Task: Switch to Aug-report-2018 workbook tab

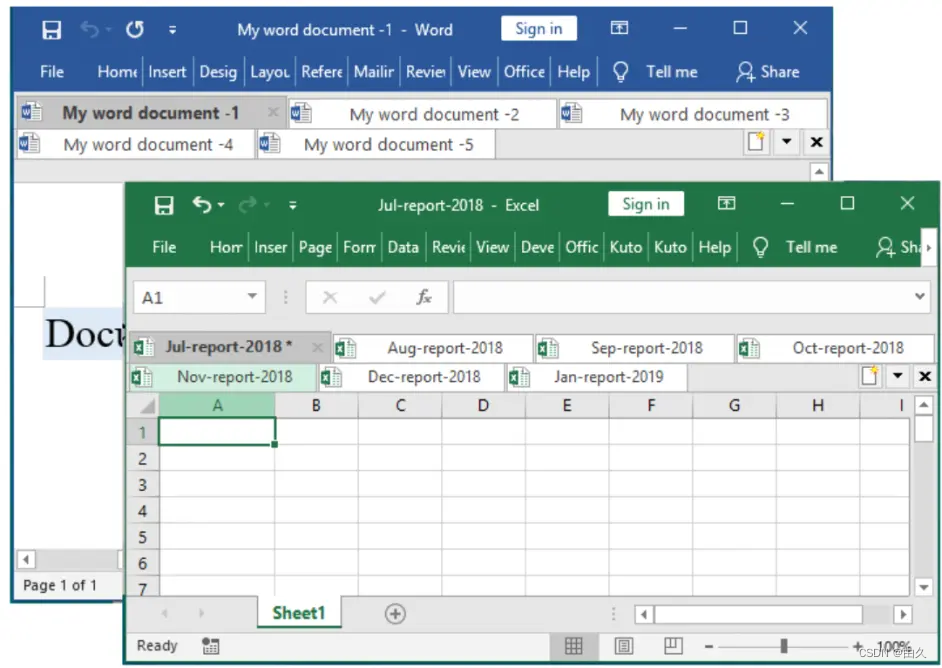Action: (433, 348)
